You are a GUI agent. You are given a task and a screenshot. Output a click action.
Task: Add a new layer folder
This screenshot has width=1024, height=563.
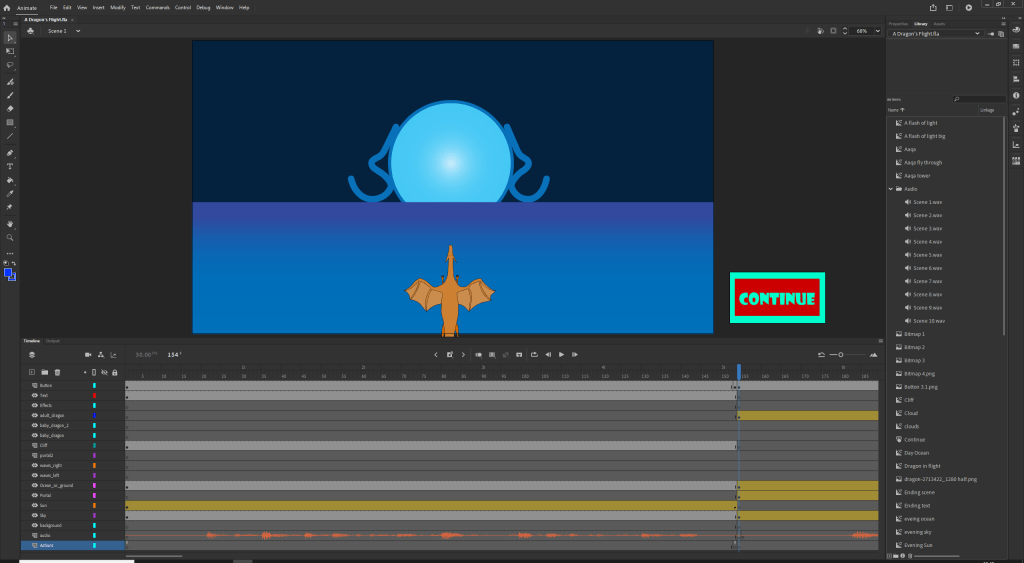[45, 372]
